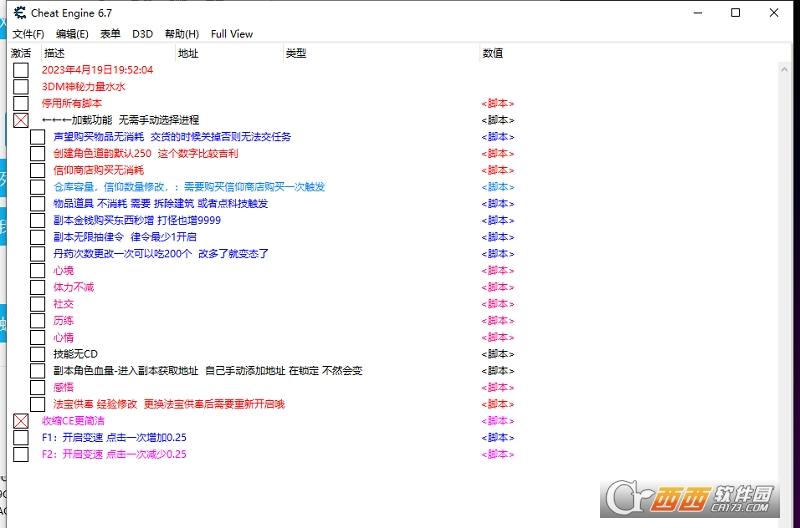Screen dimensions: 800x528
Task: Open the D3D menu
Action: pyautogui.click(x=142, y=34)
